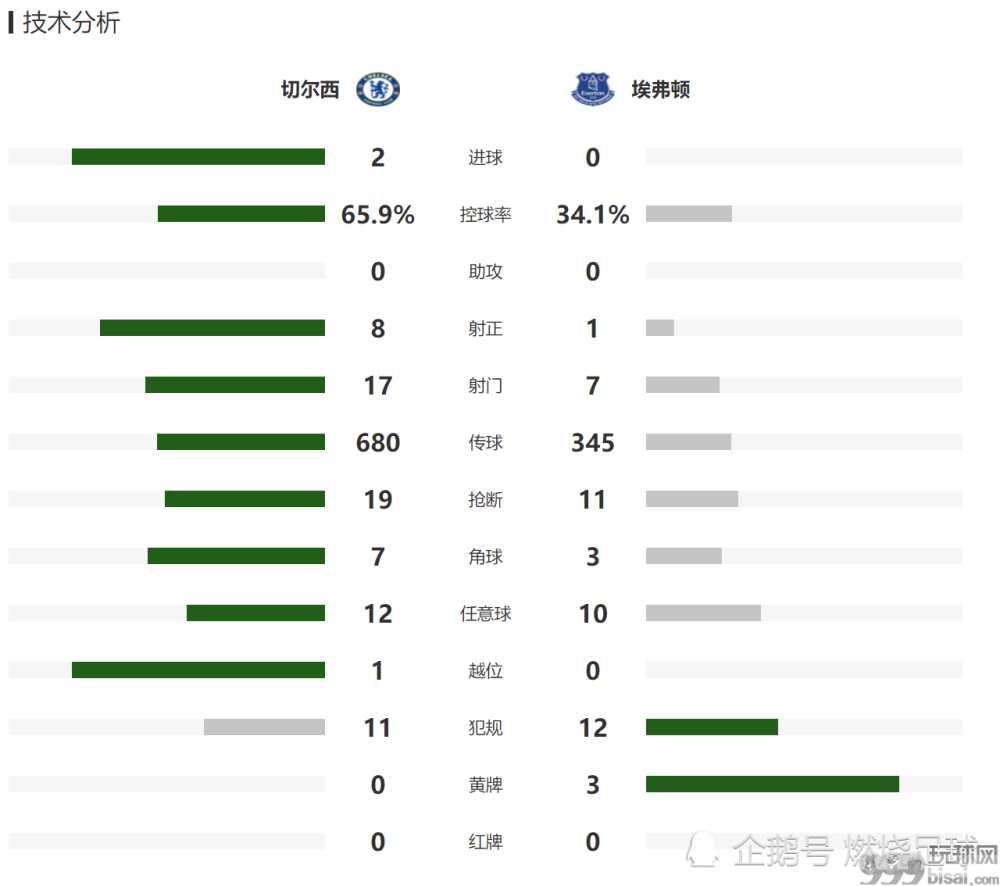Select the 技术分析 section heading
Viewport: 1000px width, 886px height.
click(x=71, y=22)
